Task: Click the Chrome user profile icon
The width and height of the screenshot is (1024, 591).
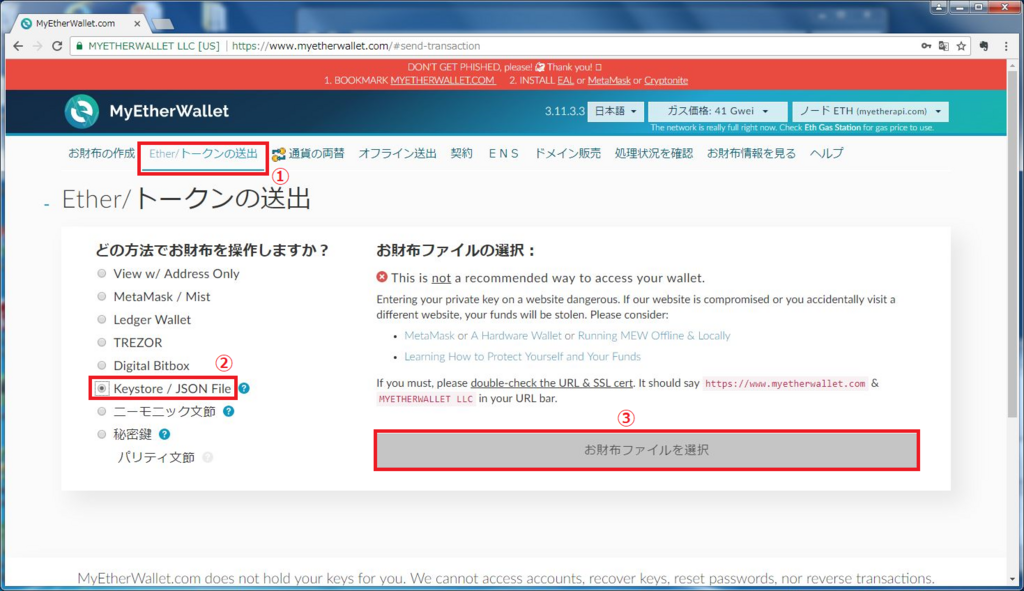Action: click(939, 7)
